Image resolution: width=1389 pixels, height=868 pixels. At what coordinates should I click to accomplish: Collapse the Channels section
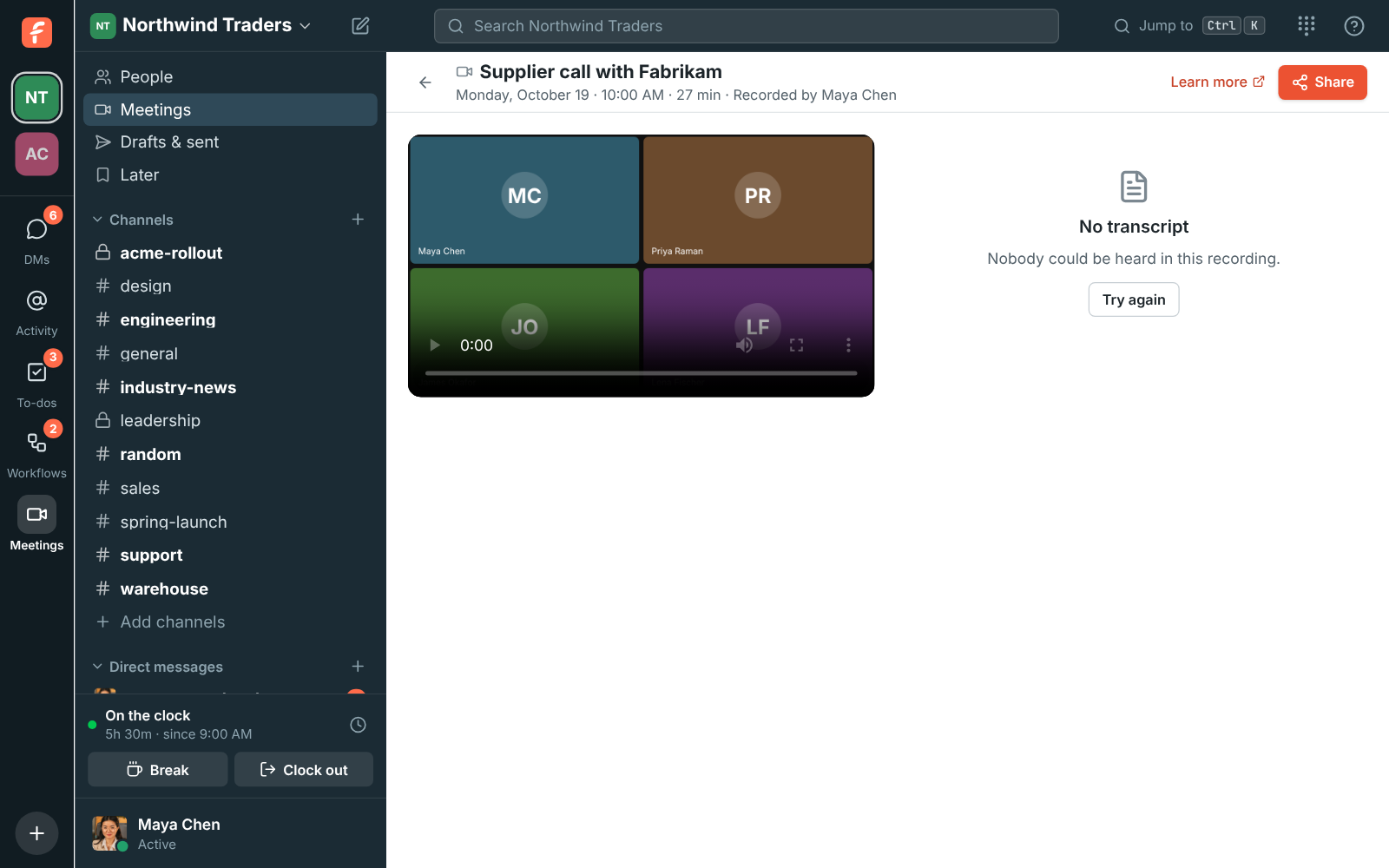[x=133, y=220]
